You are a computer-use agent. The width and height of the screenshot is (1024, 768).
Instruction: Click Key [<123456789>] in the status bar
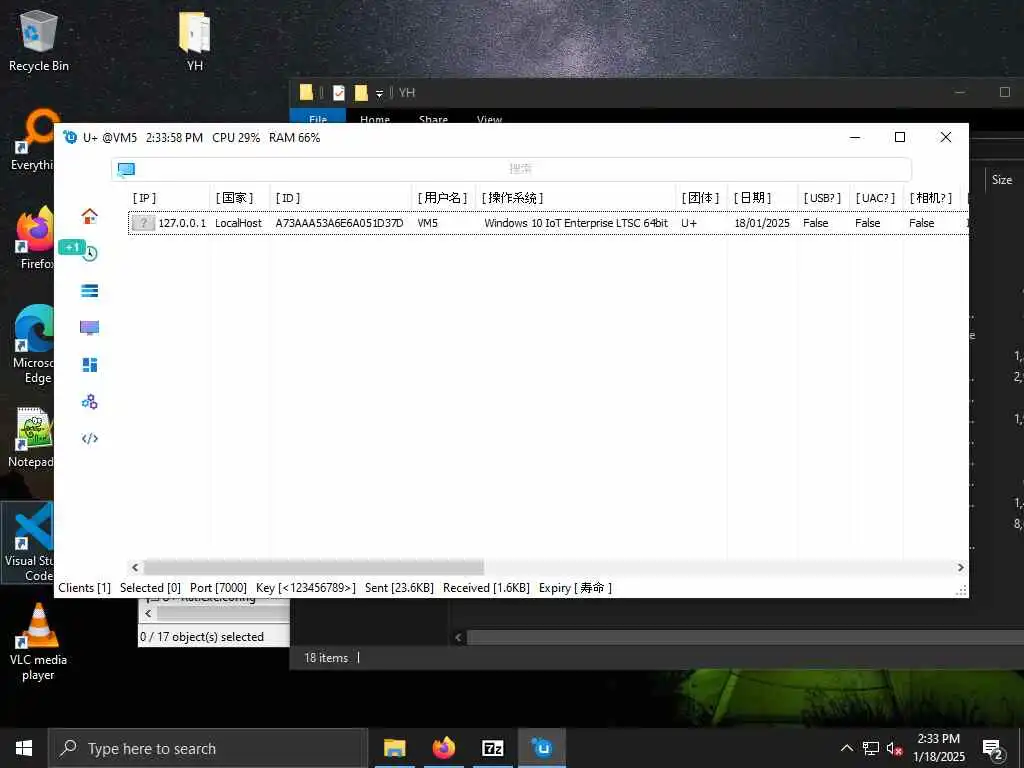tap(306, 588)
